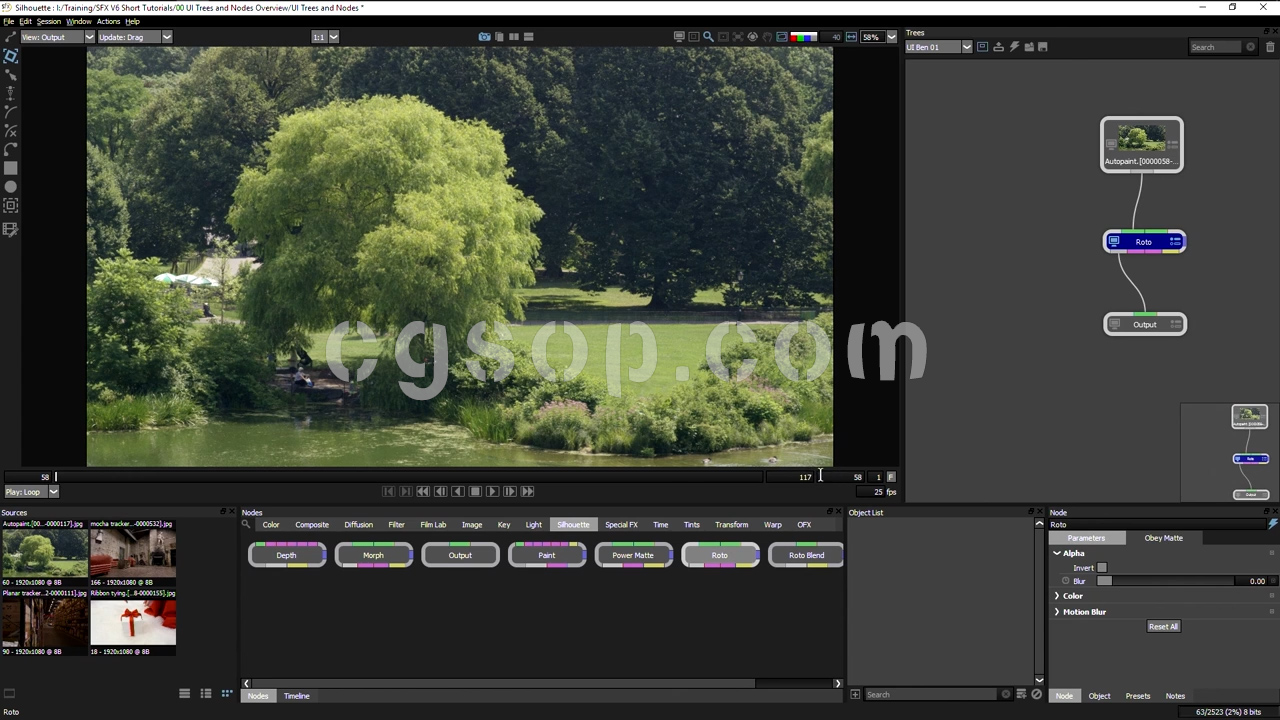Open the 1:1 aspect dropdown
This screenshot has width=1280, height=720.
pyautogui.click(x=325, y=37)
